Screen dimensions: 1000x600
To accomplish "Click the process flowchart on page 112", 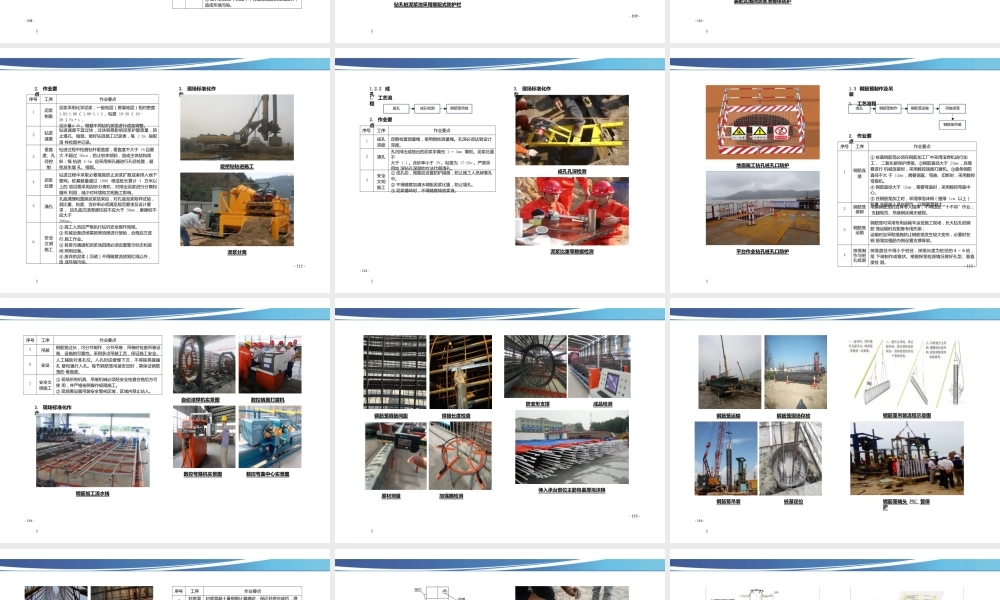I will pos(427,108).
